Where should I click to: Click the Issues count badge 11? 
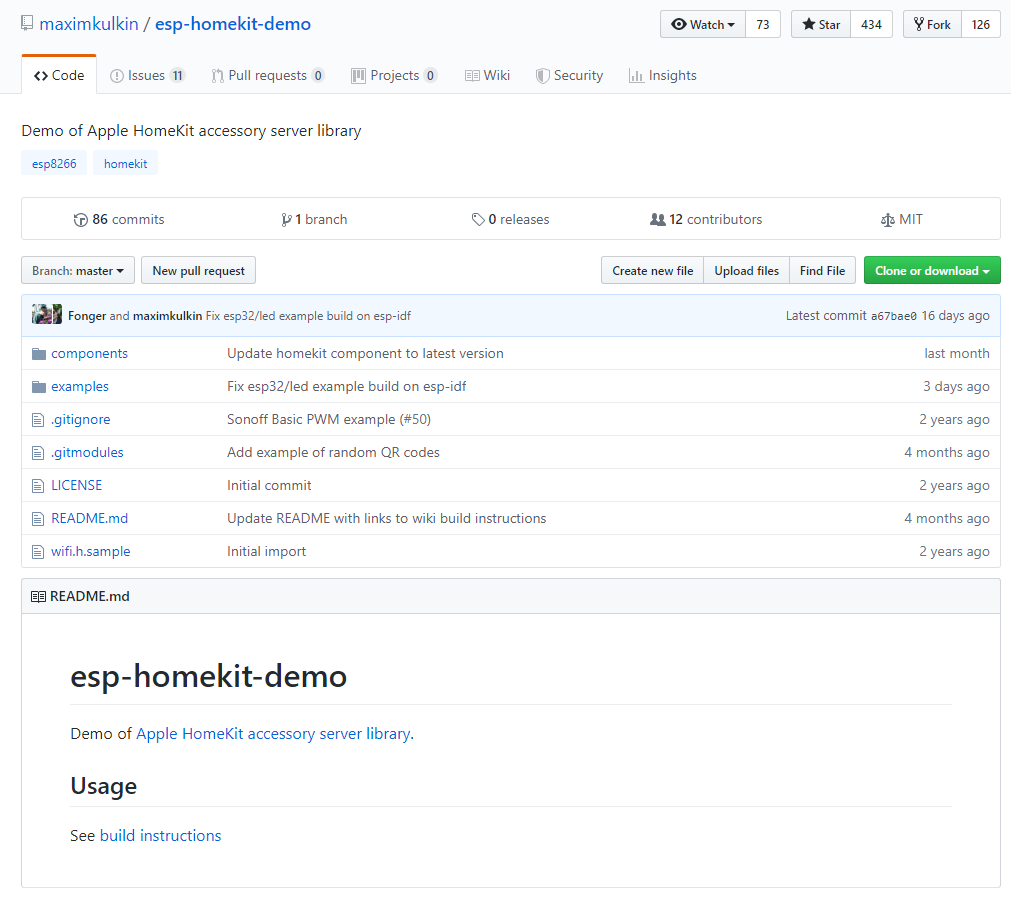177,75
